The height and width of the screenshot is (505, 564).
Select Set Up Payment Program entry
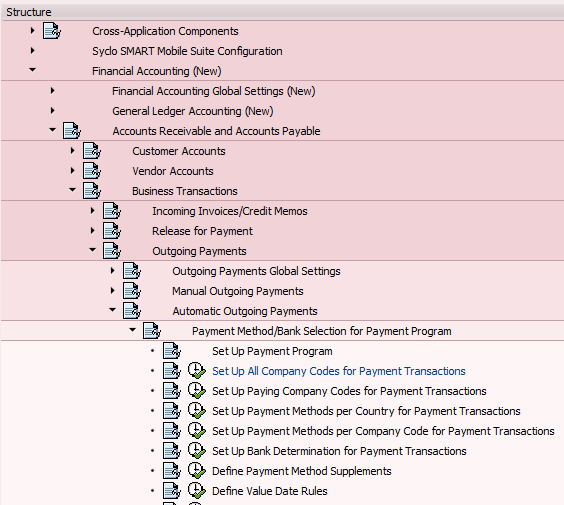pos(272,351)
